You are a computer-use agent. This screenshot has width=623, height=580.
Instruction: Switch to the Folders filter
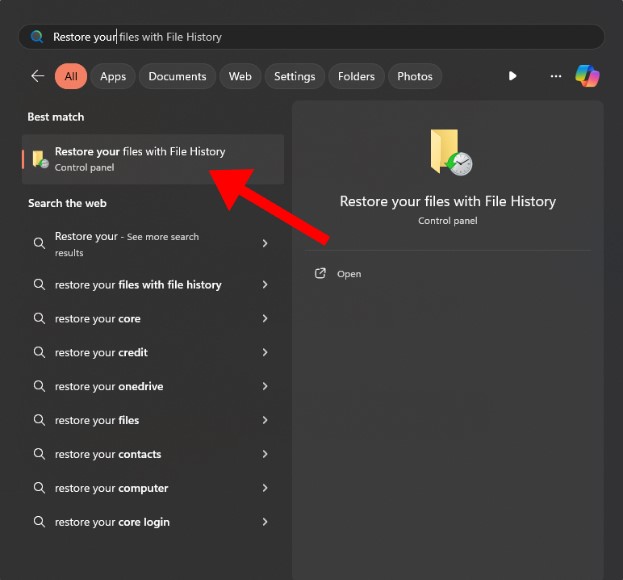pyautogui.click(x=356, y=76)
